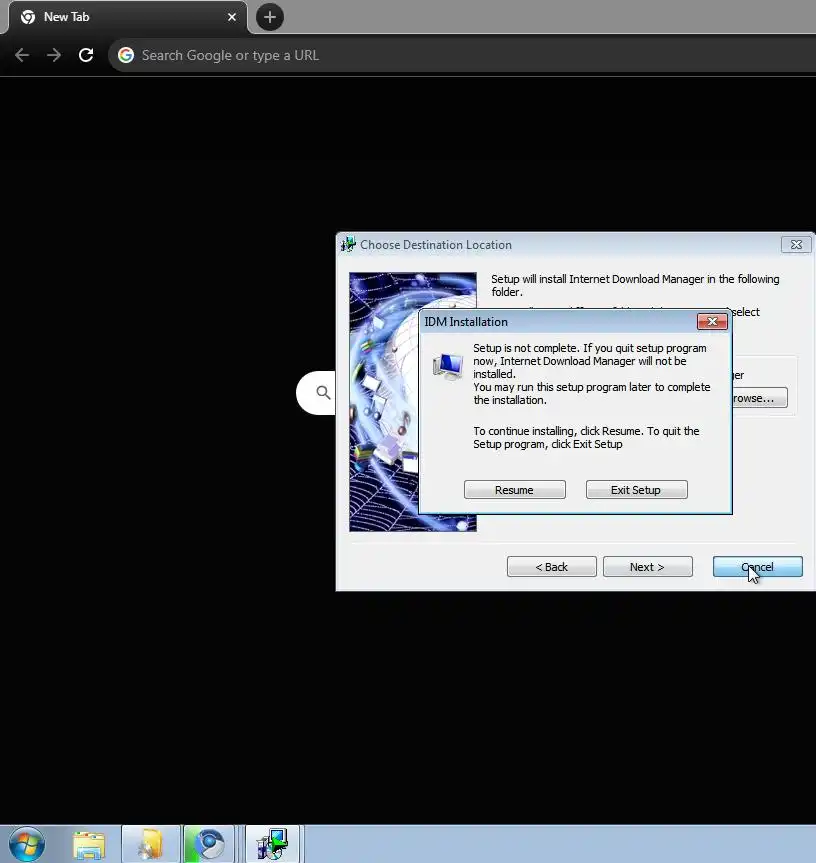Screen dimensions: 816x863
Task: Click Resume in the IDM Installation dialog
Action: tap(514, 490)
